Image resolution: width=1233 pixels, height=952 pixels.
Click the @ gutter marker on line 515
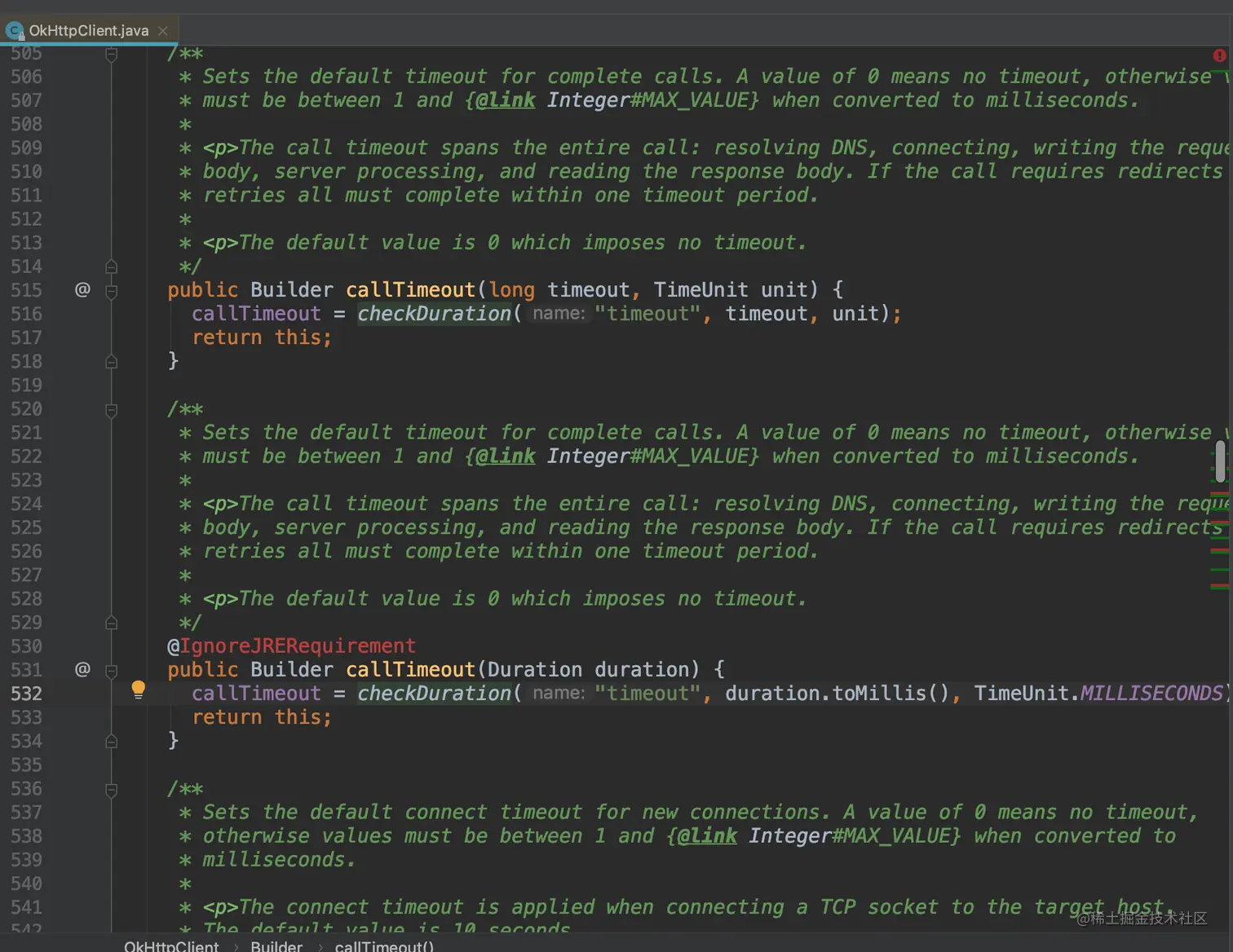click(x=82, y=289)
